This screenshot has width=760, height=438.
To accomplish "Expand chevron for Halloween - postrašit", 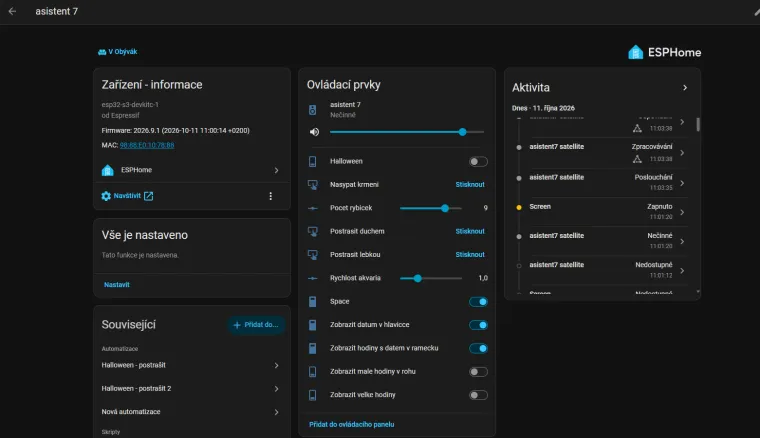I will [x=276, y=365].
